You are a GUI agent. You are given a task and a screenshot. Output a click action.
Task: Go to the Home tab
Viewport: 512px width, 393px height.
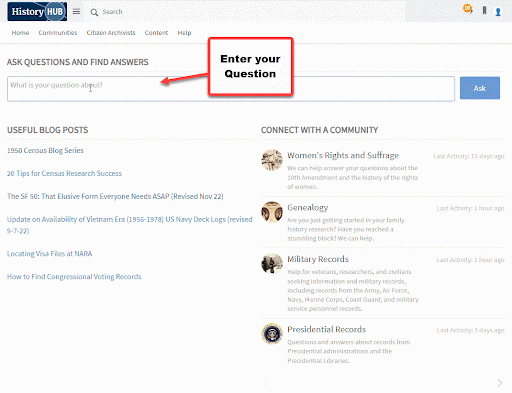pos(20,33)
